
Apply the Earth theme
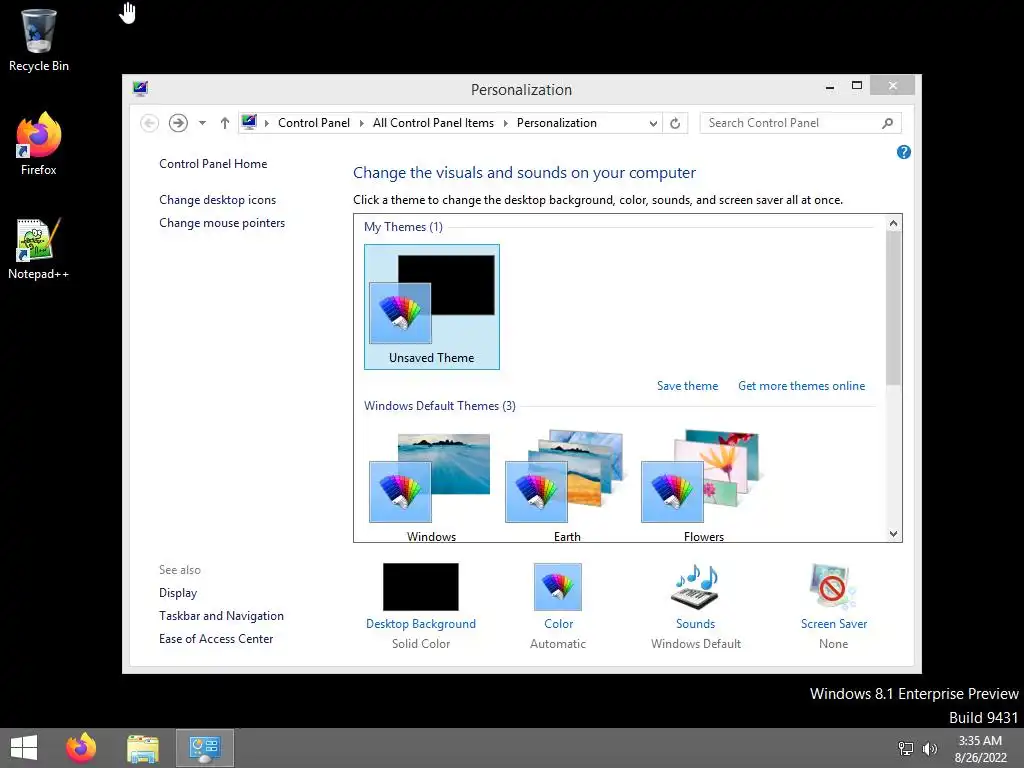[x=567, y=486]
